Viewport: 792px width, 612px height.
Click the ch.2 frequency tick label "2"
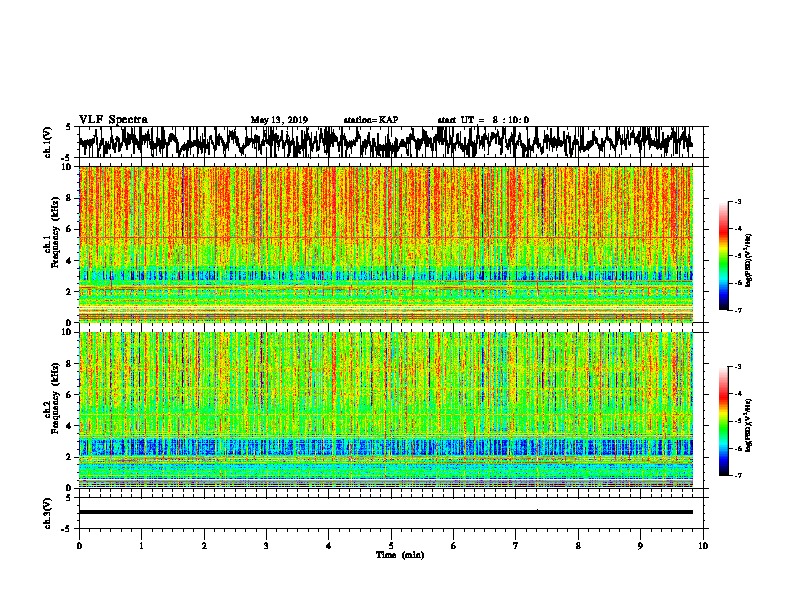coord(70,457)
